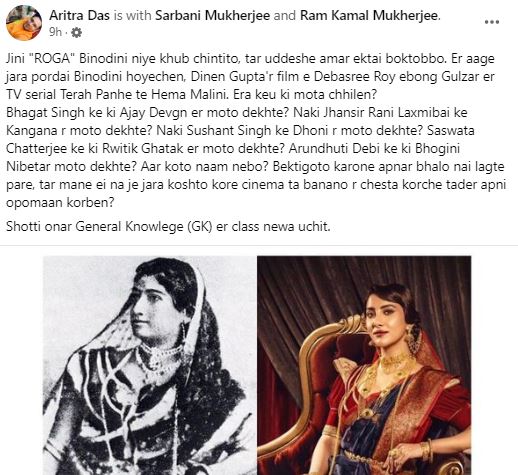This screenshot has width=518, height=475.
Task: Click the pearl choker in the vintage photo
Action: point(160,355)
